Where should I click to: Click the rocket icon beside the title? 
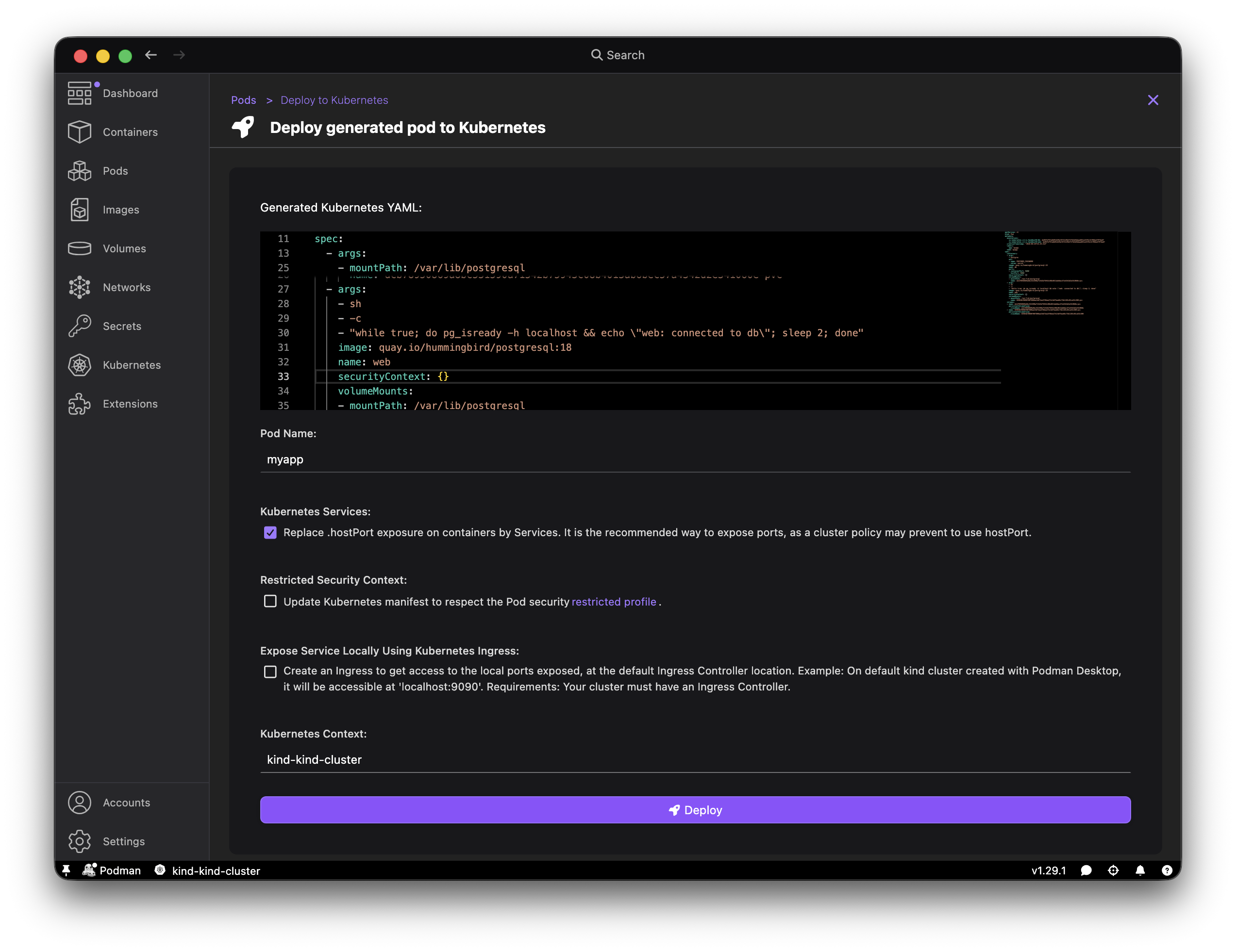click(243, 127)
